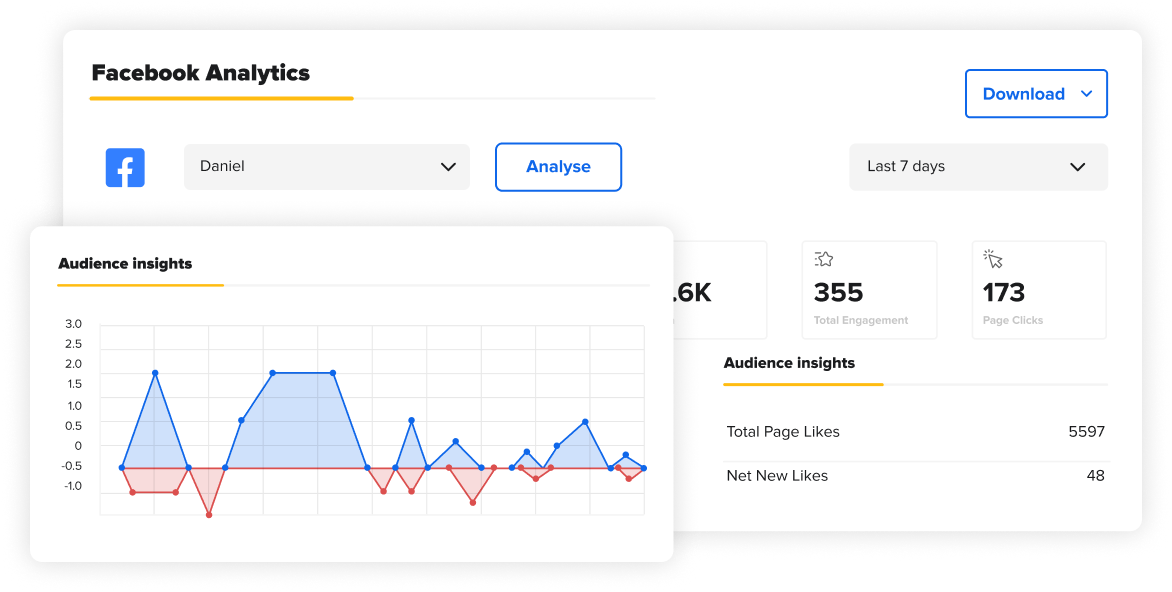Open the Last 7 days date range dropdown
The width and height of the screenshot is (1172, 592).
pos(978,167)
